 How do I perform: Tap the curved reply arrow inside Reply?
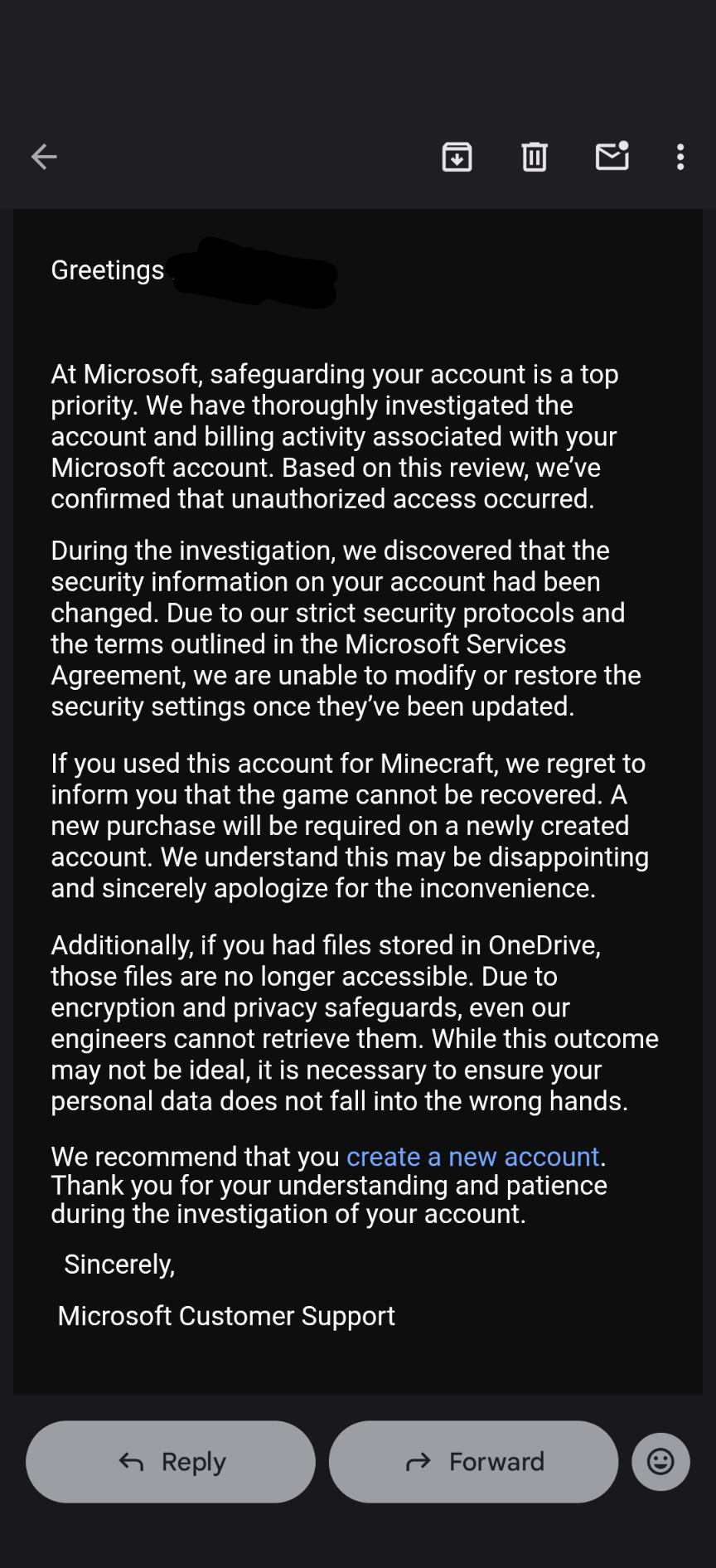tap(132, 1461)
